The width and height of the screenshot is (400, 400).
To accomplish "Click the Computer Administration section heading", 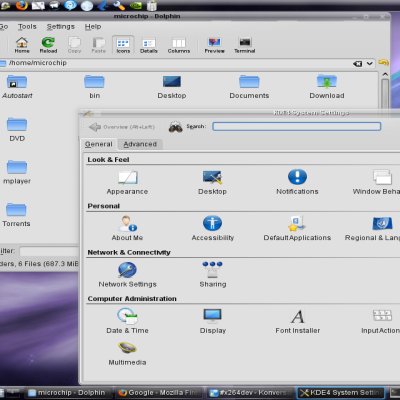I will tap(132, 299).
